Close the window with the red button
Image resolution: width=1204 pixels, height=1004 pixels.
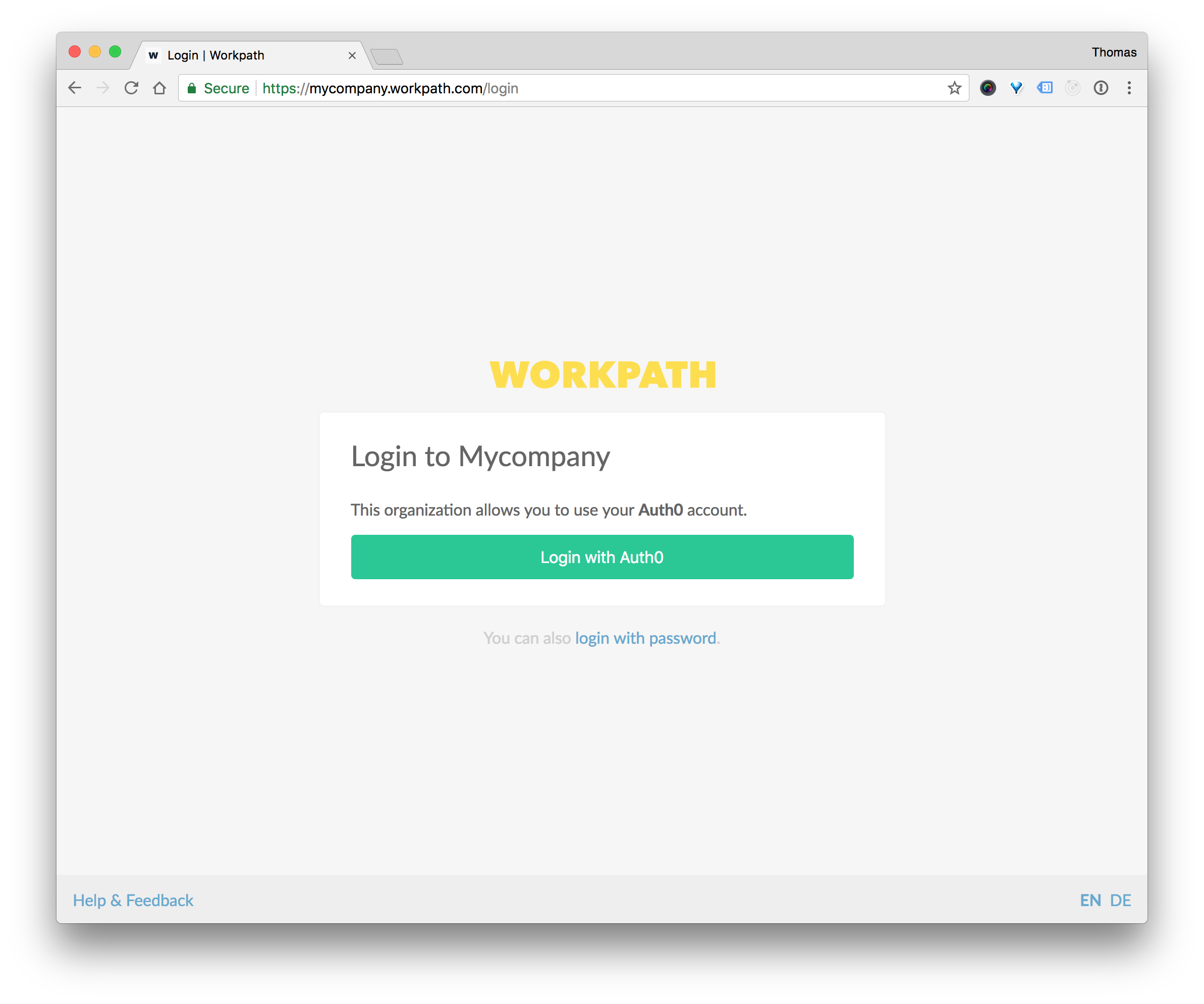pos(75,51)
